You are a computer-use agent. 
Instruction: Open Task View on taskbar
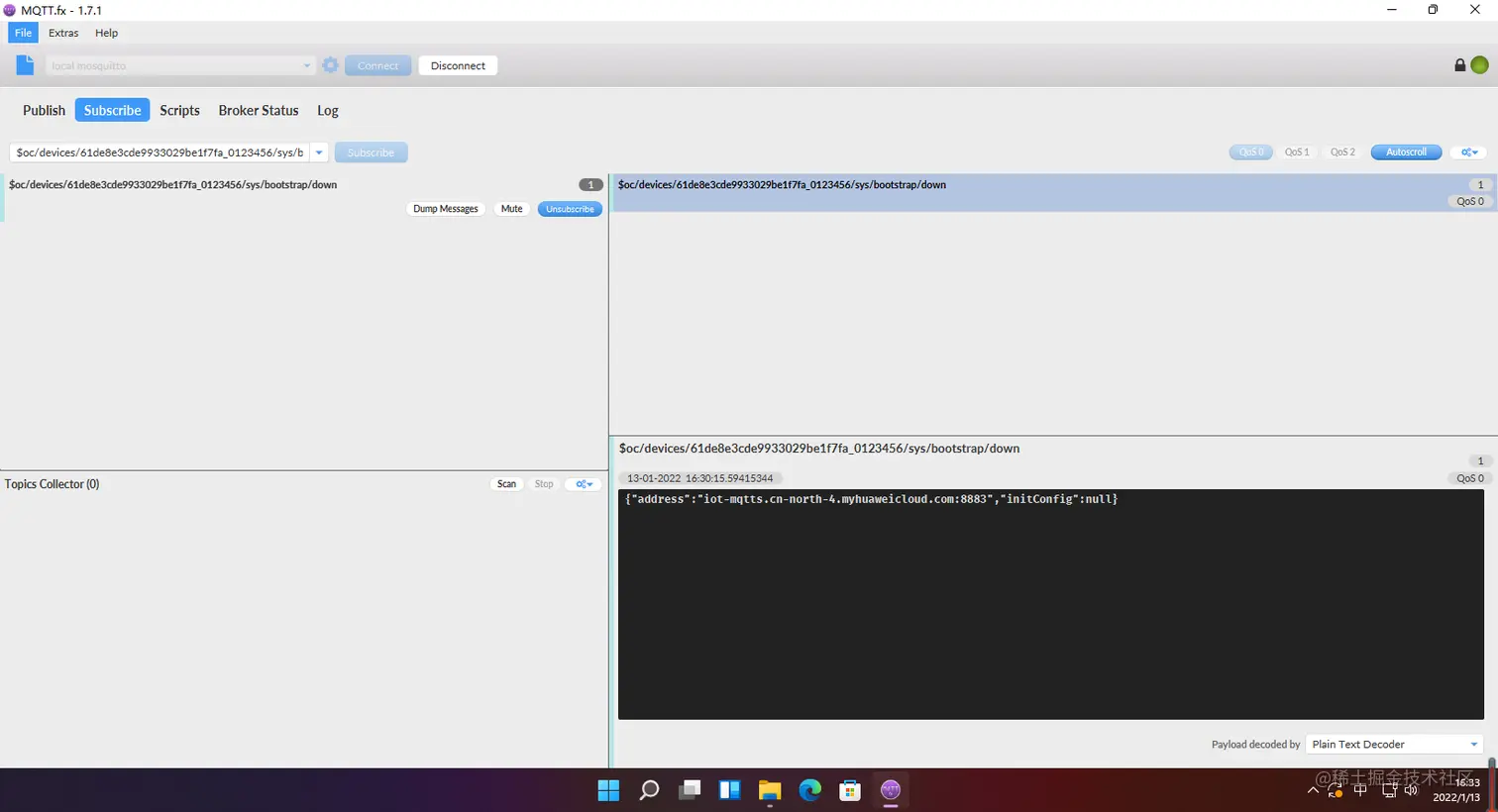pos(690,790)
